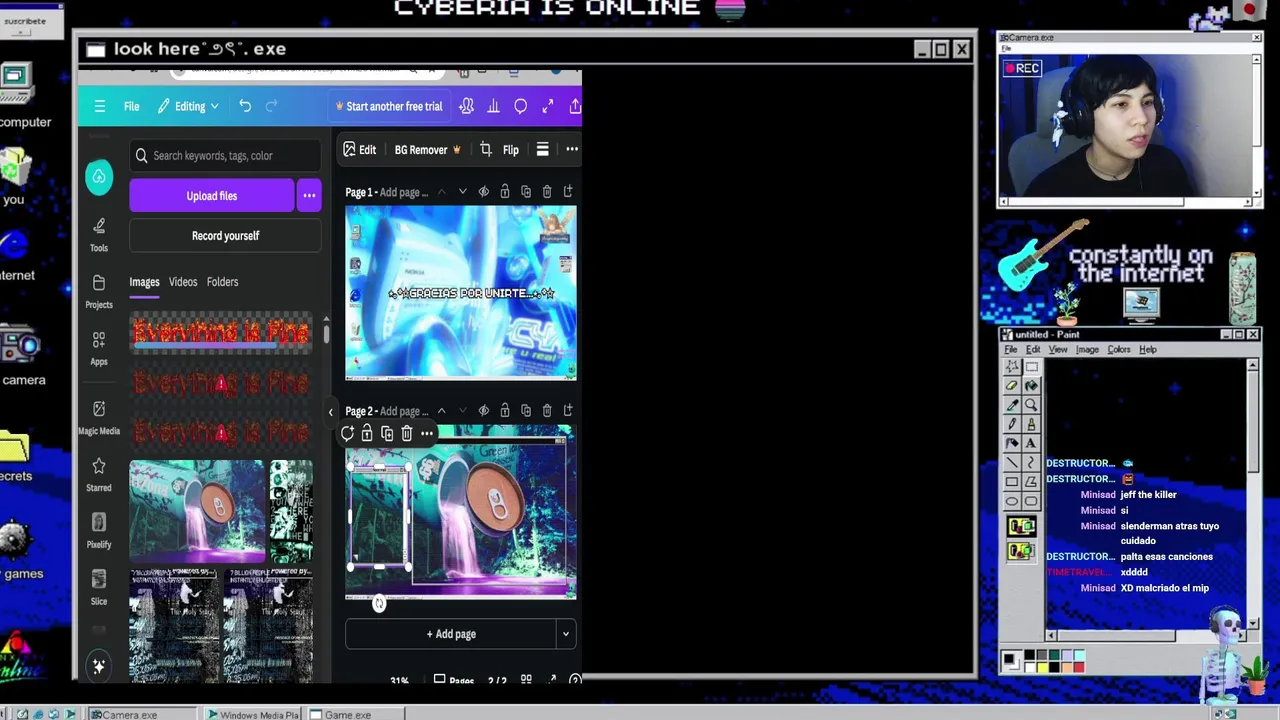1280x720 pixels.
Task: Open the line weight position icon
Action: [x=542, y=149]
